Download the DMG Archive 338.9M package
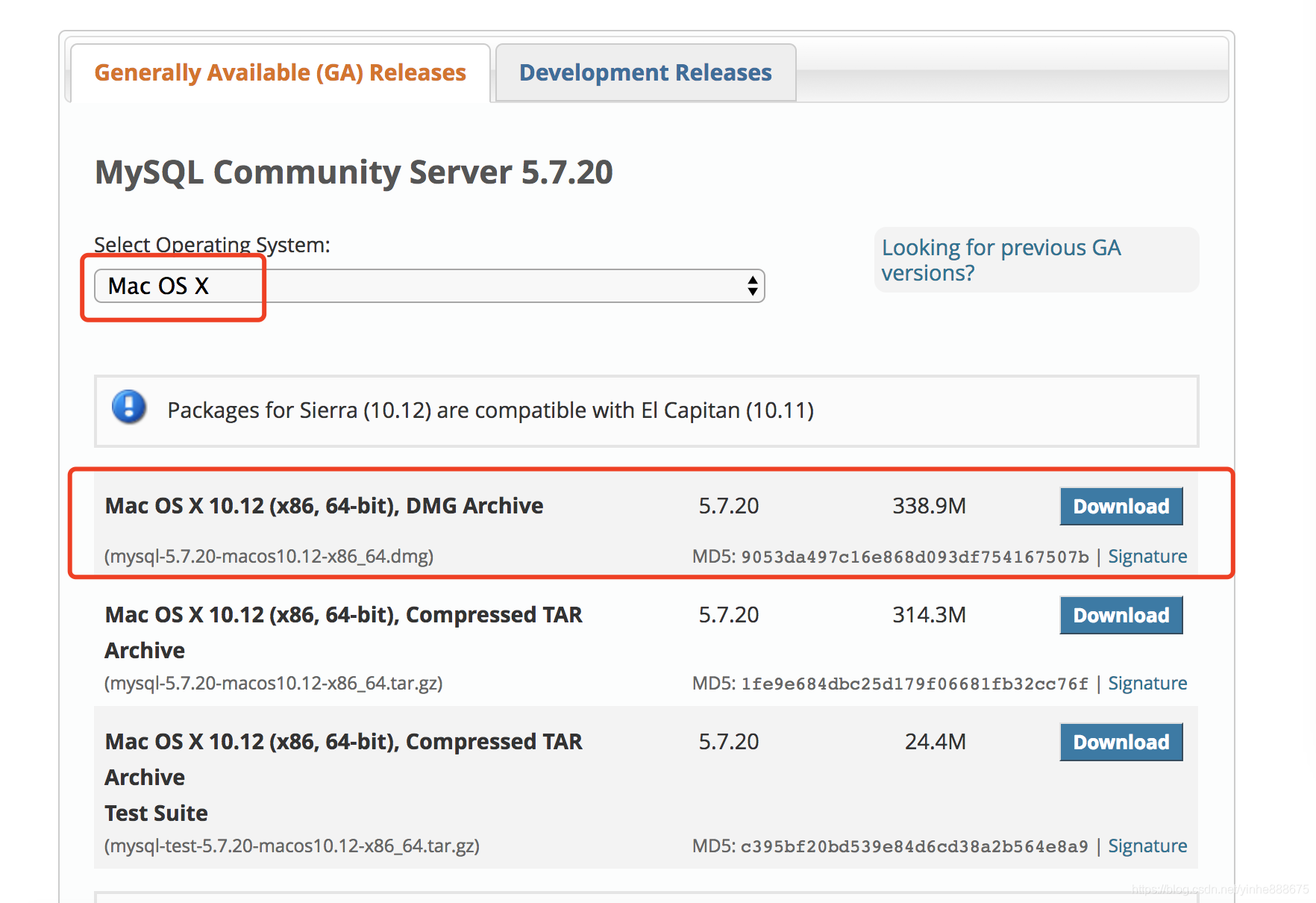 tap(1121, 506)
